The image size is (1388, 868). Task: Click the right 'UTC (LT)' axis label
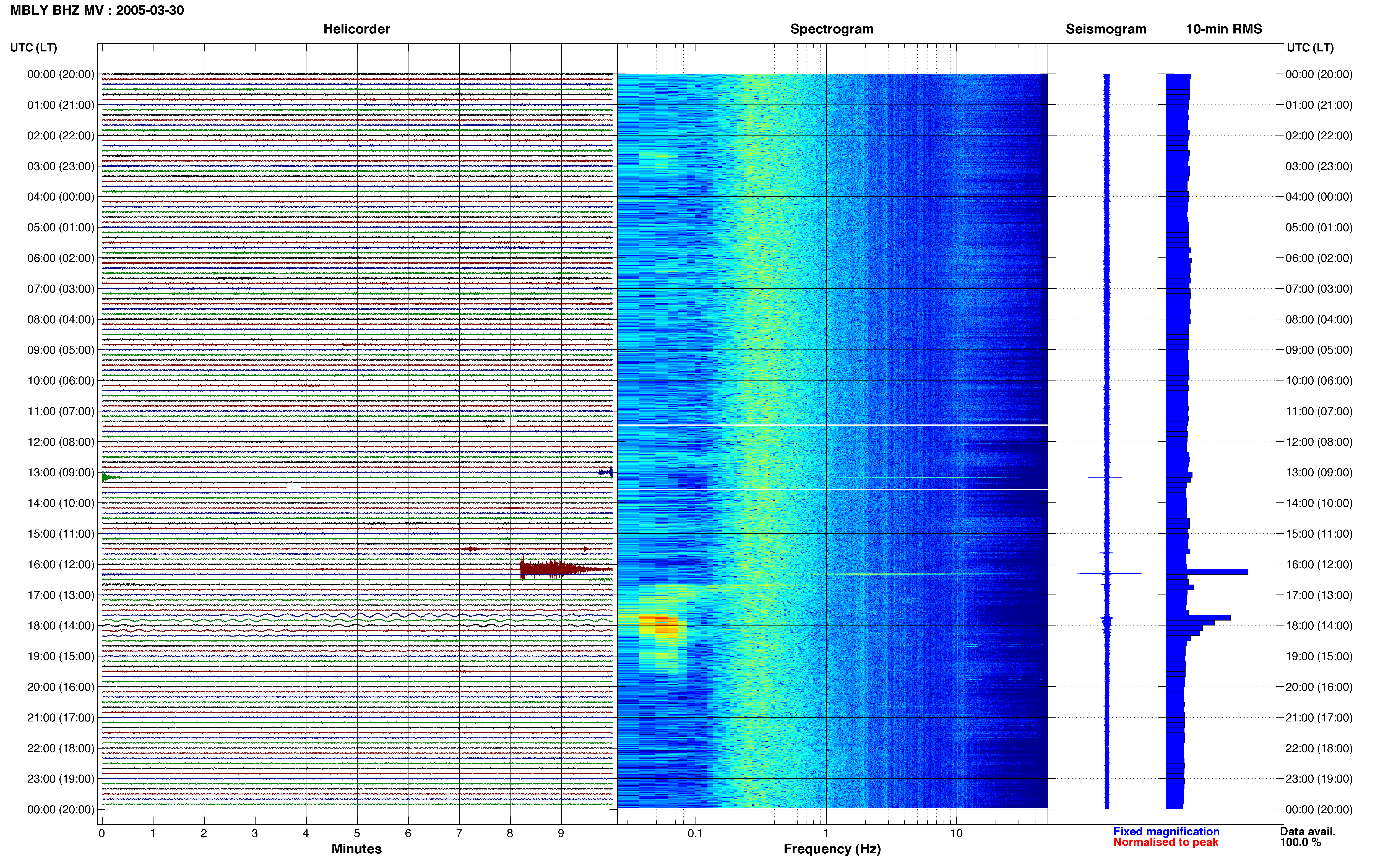pos(1310,48)
